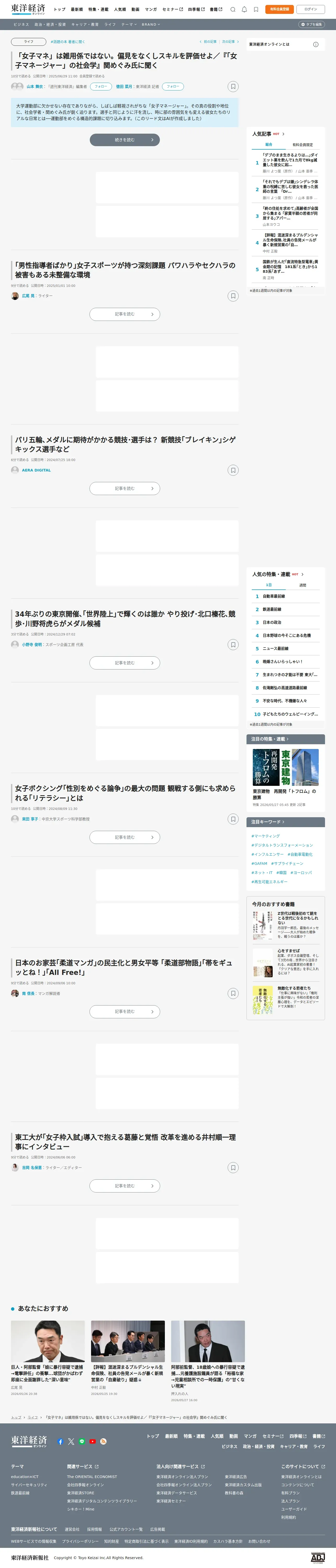The image size is (336, 1568).
Task: Bookmark the 女子マネ main article
Action: pyautogui.click(x=233, y=87)
